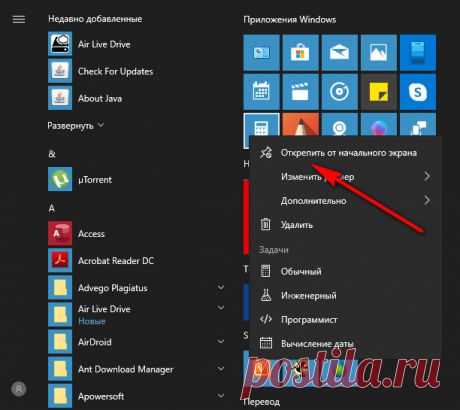Click the AirDroid folder name
The height and width of the screenshot is (410, 460).
click(95, 342)
